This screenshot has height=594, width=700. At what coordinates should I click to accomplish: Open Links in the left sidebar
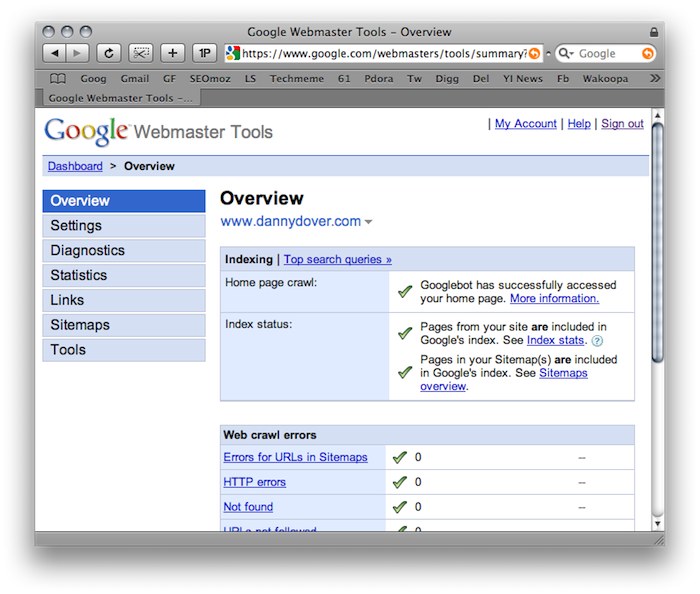[x=124, y=300]
